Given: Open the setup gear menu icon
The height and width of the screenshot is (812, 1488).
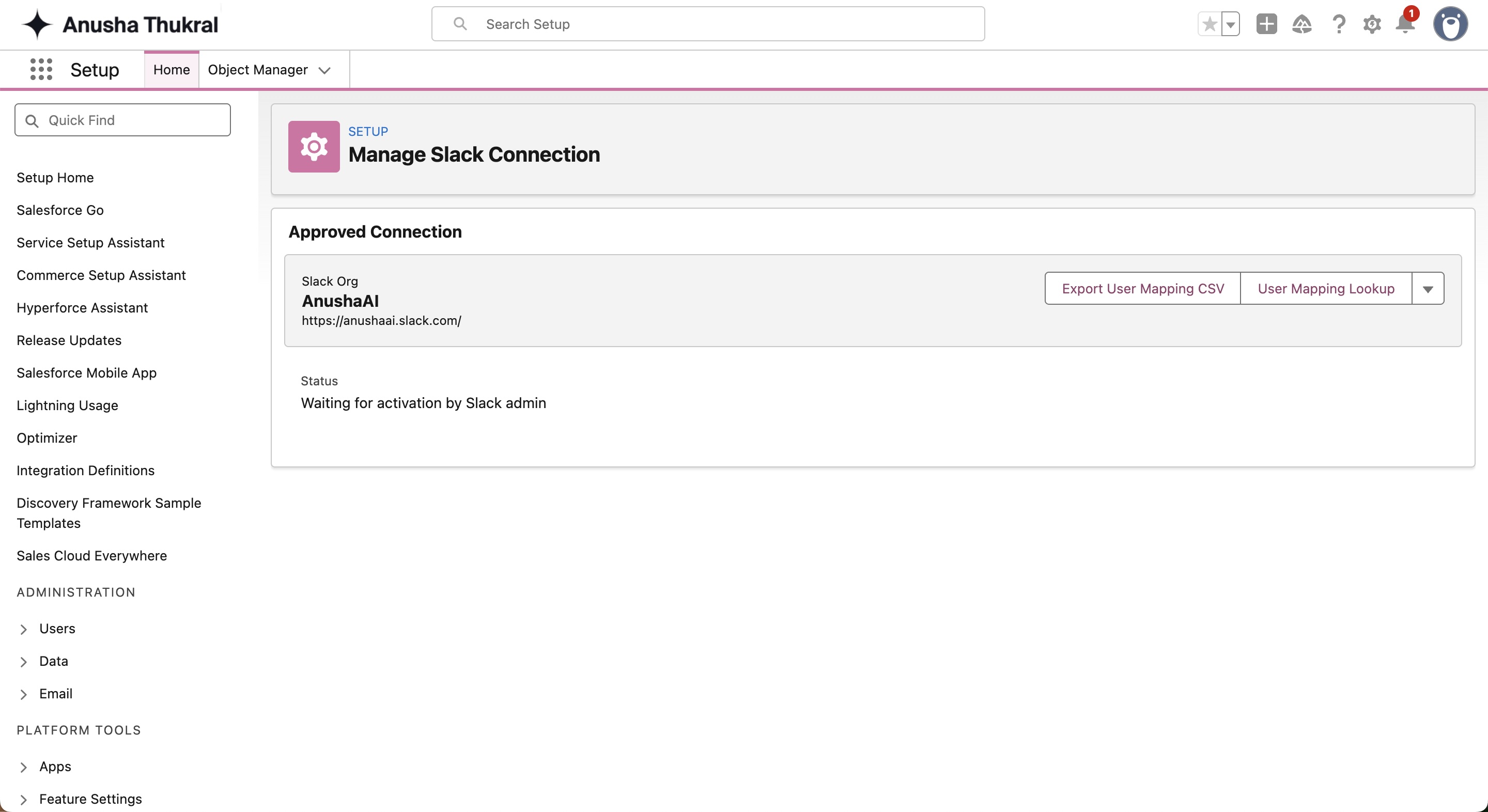Looking at the screenshot, I should coord(1372,24).
